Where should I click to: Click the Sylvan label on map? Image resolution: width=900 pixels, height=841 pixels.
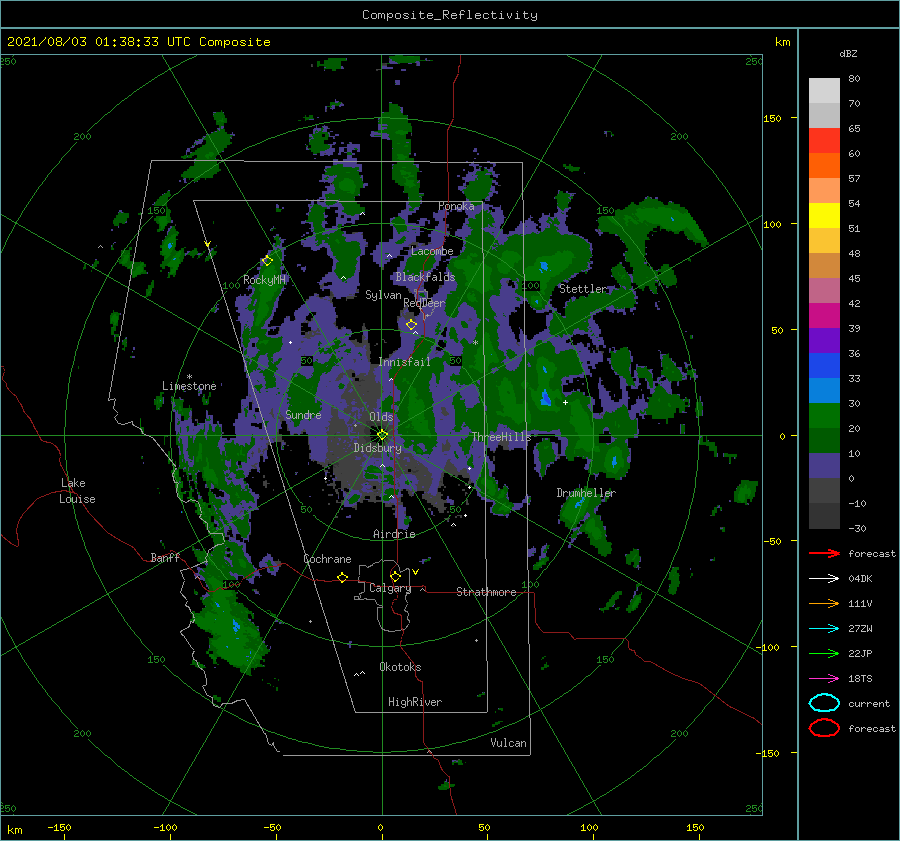click(383, 295)
